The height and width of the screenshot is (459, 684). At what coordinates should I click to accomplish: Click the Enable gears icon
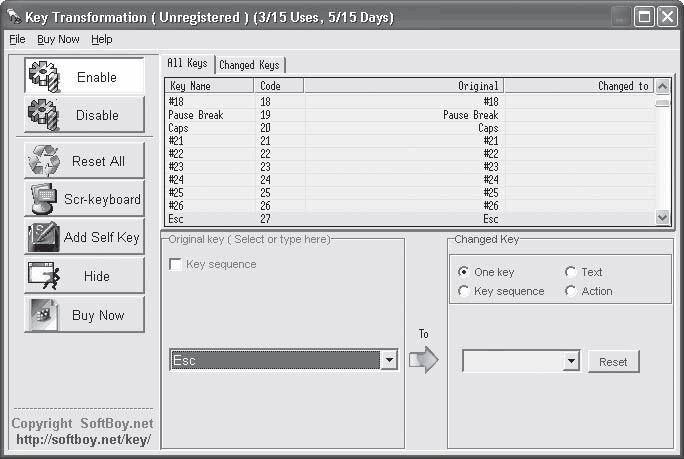click(x=44, y=76)
